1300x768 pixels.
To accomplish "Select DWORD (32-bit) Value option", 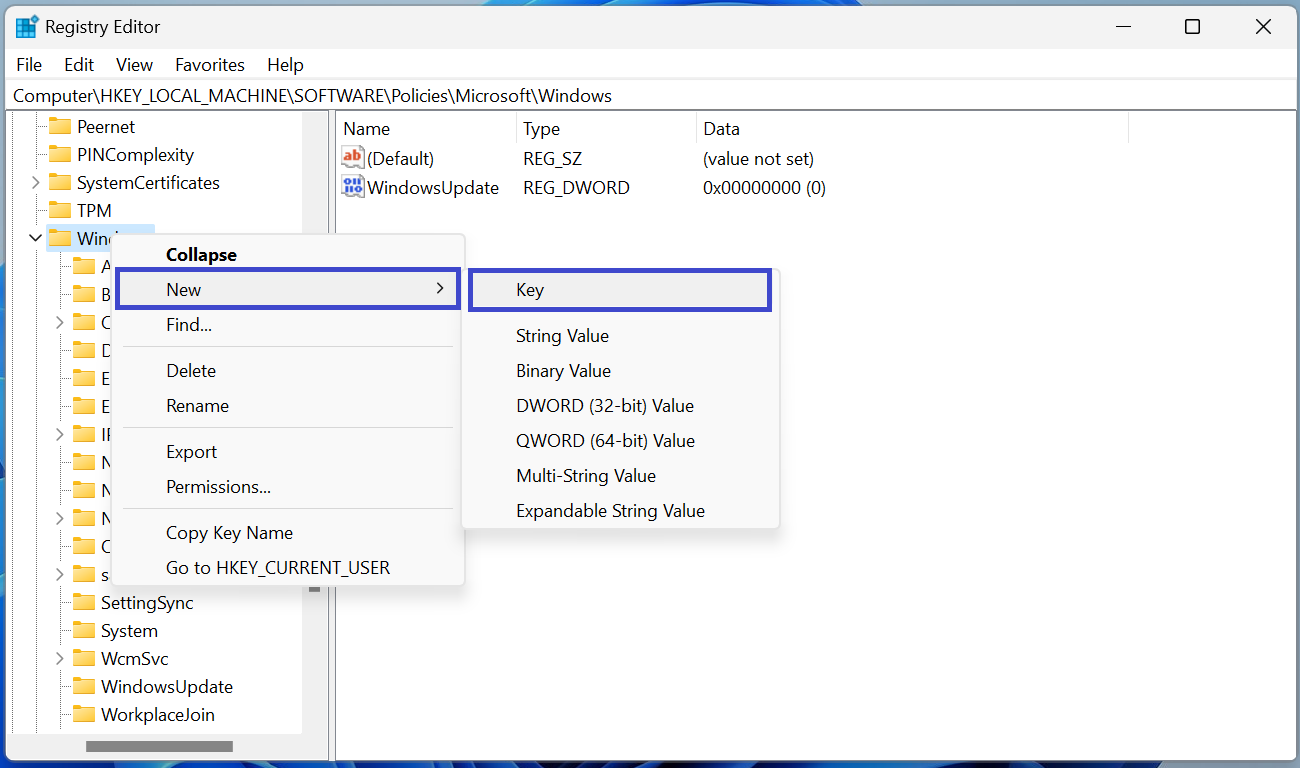I will tap(604, 406).
